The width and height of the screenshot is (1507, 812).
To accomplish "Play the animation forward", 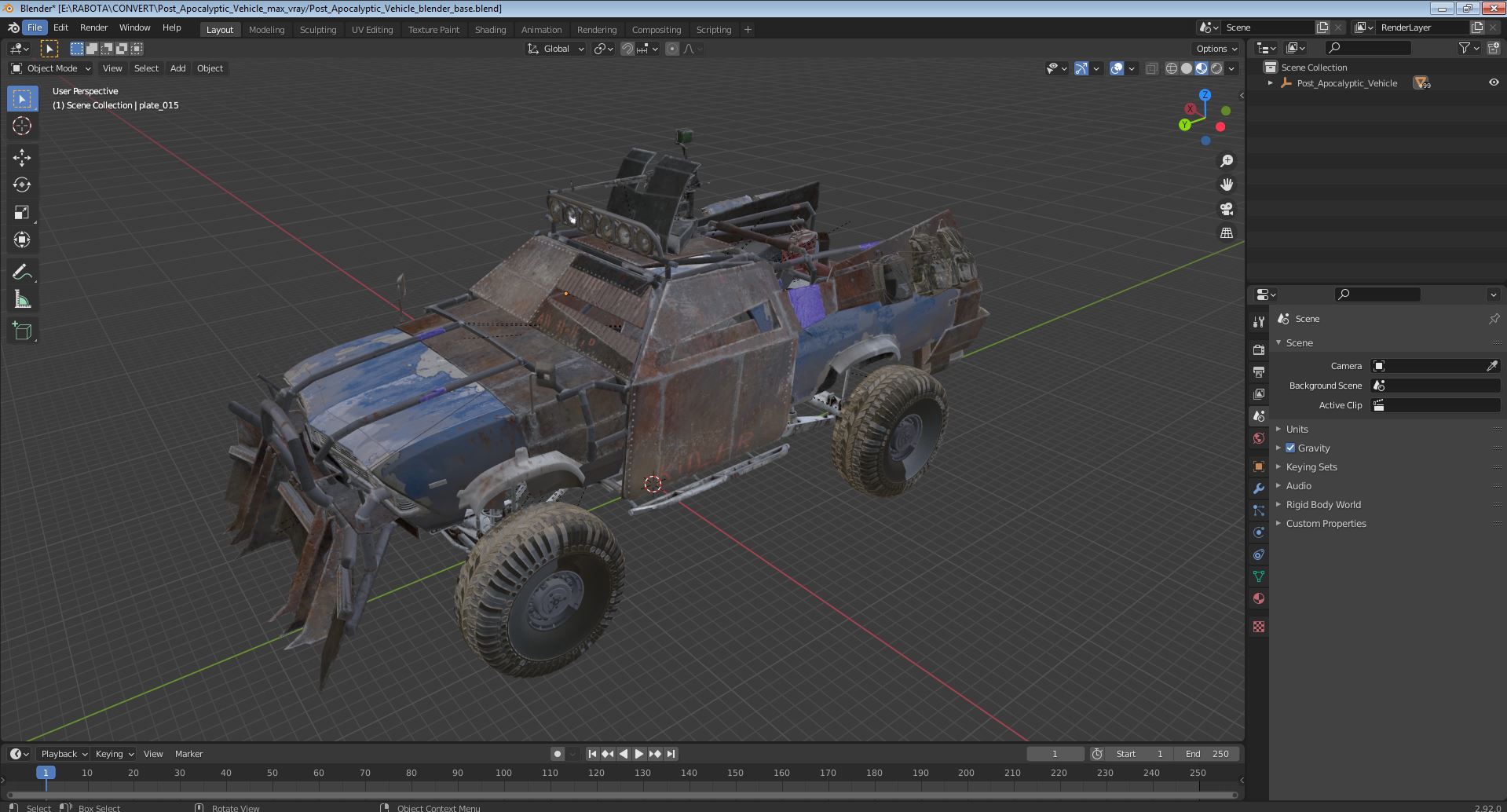I will [639, 754].
